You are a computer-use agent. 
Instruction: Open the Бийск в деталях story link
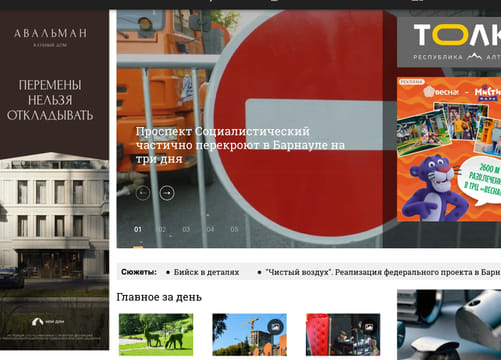pos(206,272)
